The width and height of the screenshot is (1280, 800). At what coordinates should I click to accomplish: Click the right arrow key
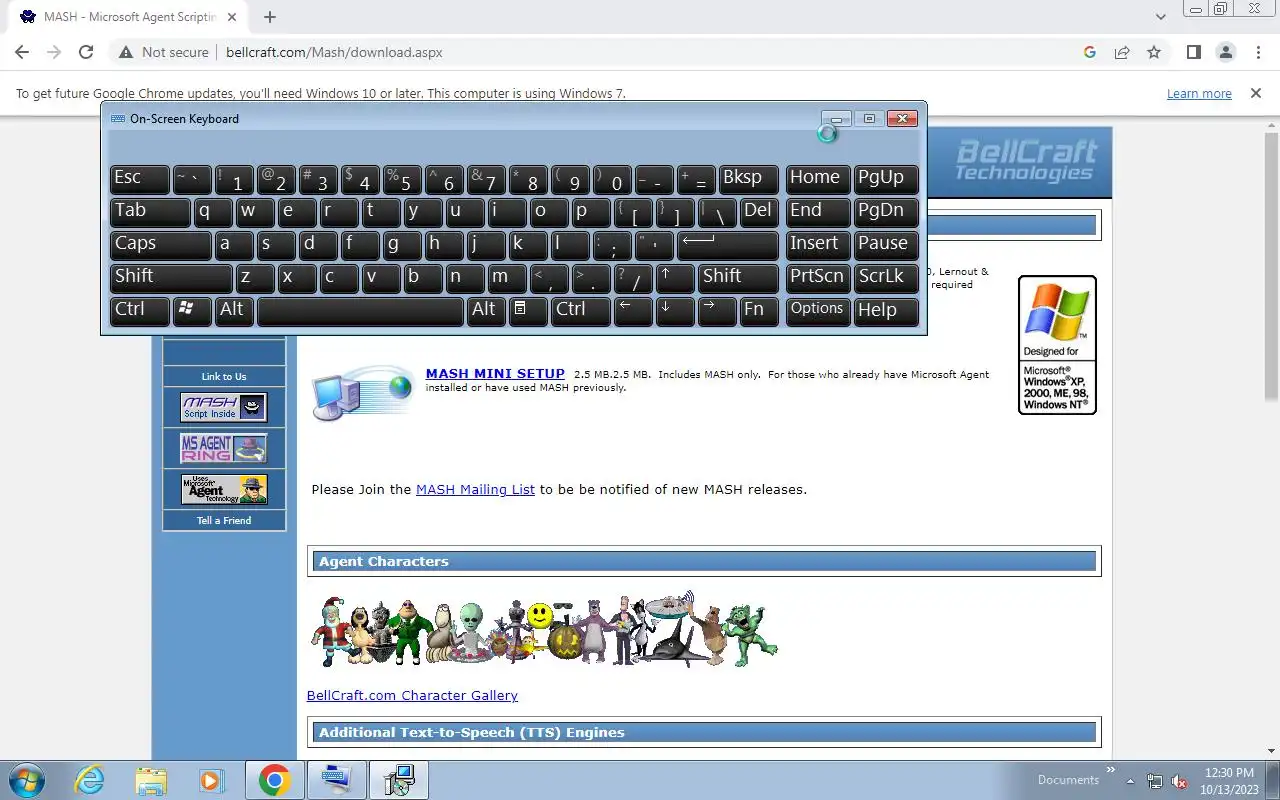[x=717, y=311]
